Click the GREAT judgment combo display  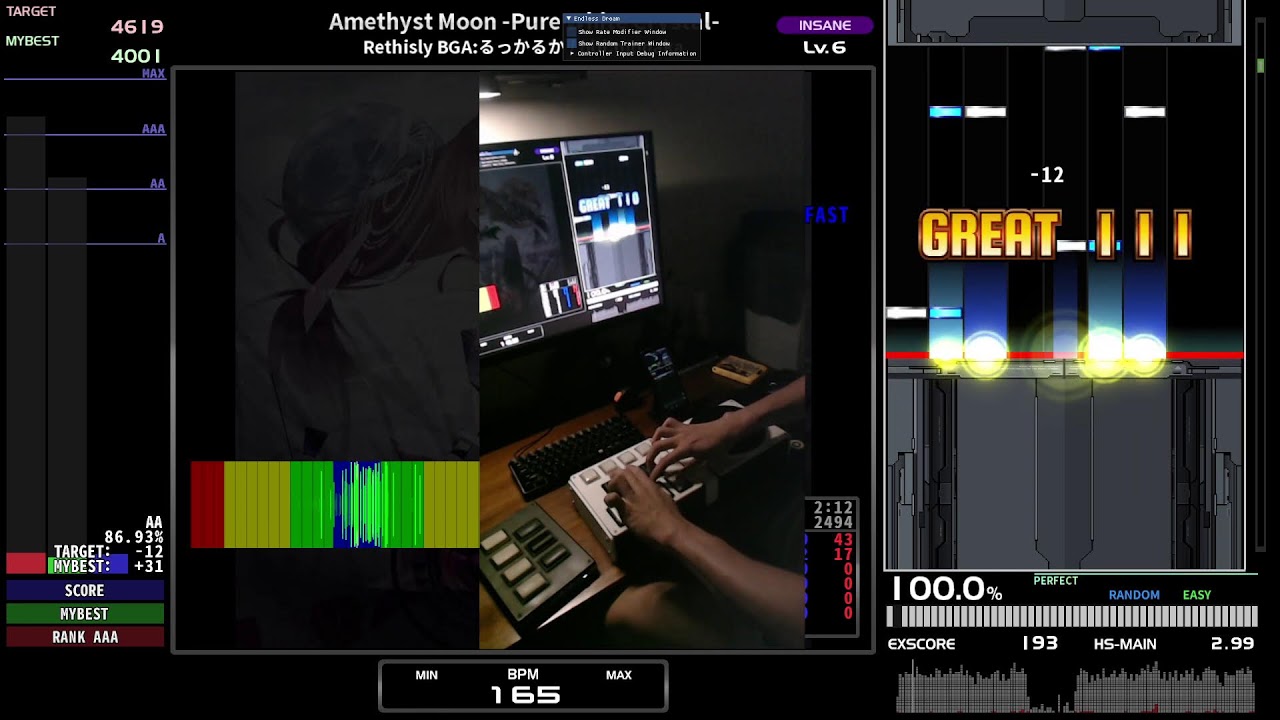pyautogui.click(x=1055, y=236)
